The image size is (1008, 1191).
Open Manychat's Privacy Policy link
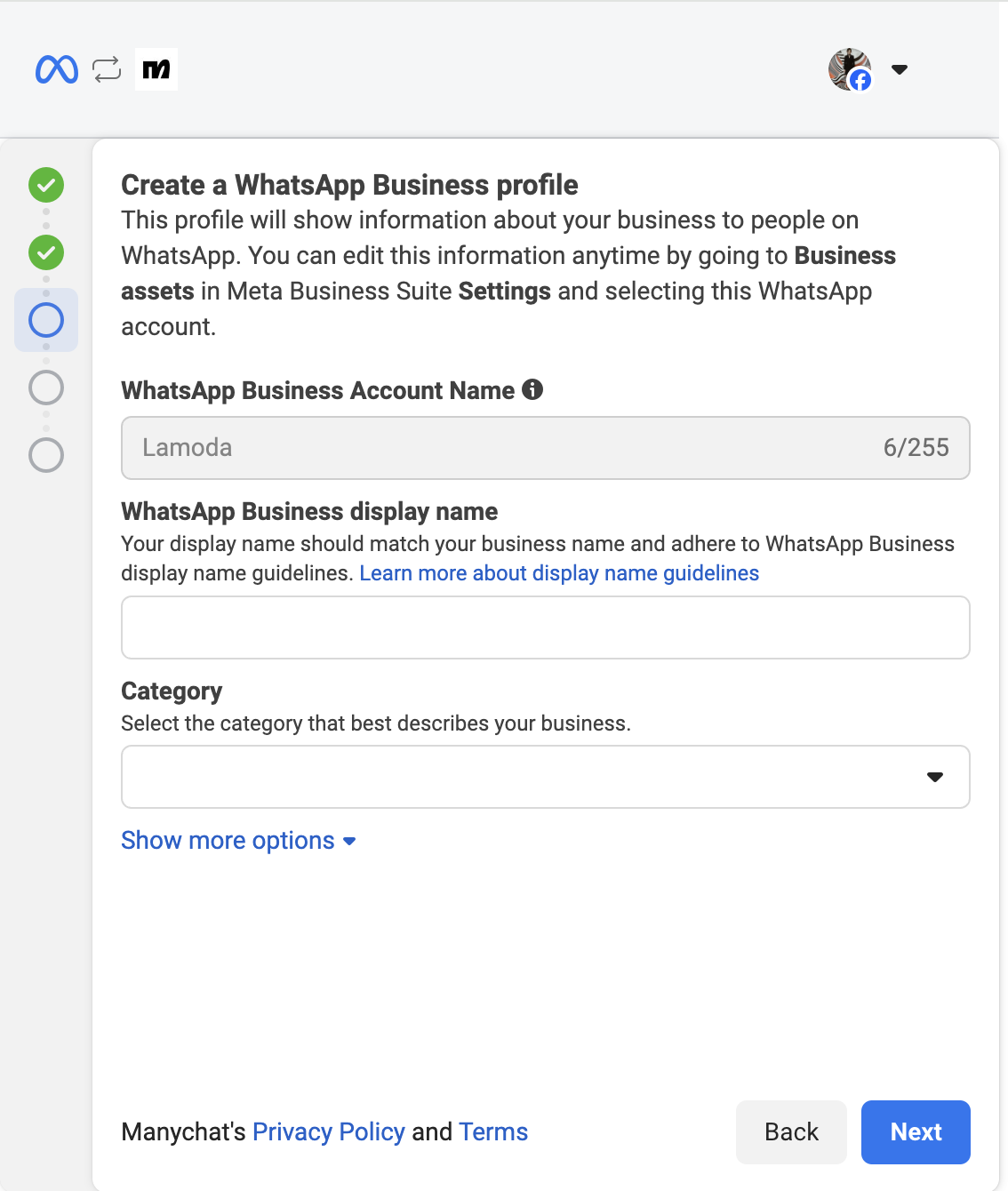tap(328, 1131)
